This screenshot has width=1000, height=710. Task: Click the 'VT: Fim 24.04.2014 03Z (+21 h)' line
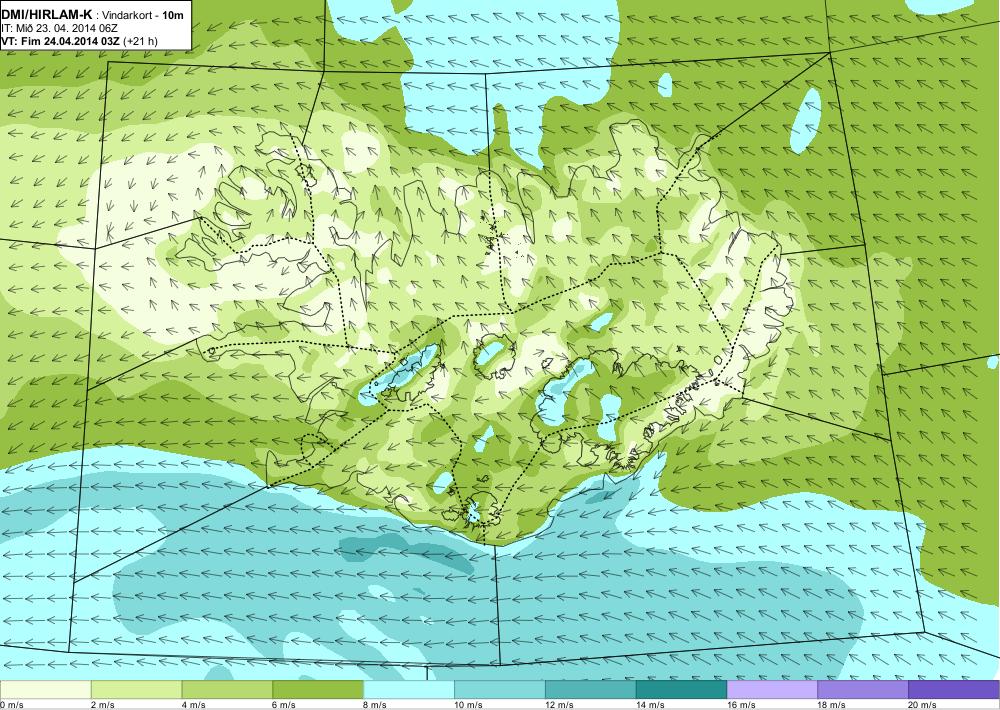coord(80,41)
